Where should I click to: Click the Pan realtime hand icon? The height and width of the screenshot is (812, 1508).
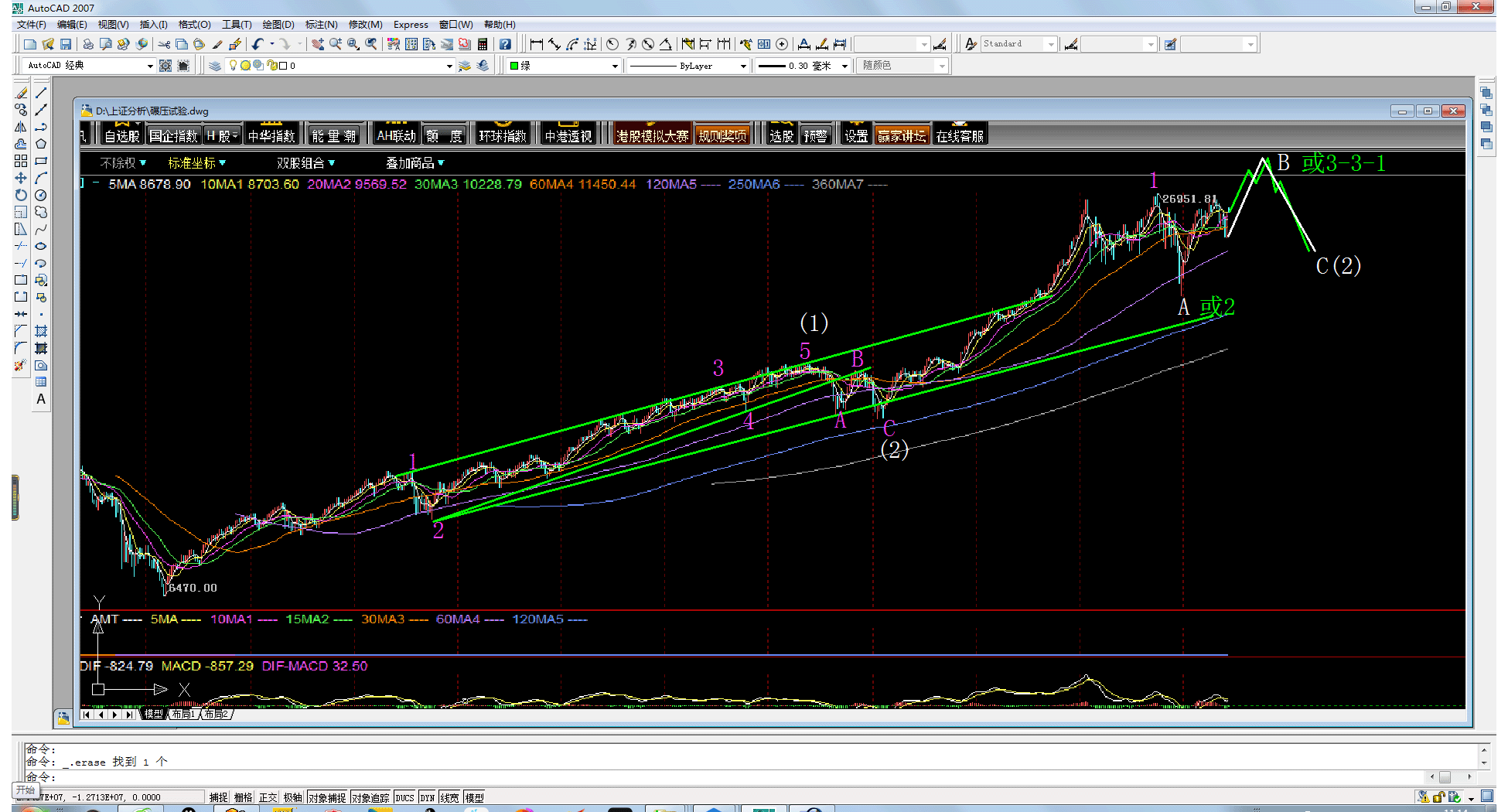coord(318,44)
